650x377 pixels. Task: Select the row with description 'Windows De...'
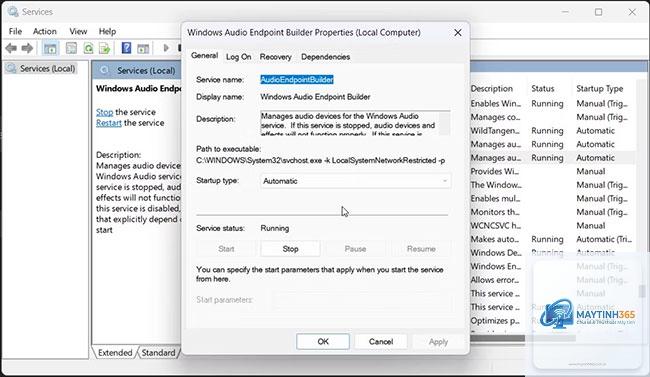[x=553, y=253]
